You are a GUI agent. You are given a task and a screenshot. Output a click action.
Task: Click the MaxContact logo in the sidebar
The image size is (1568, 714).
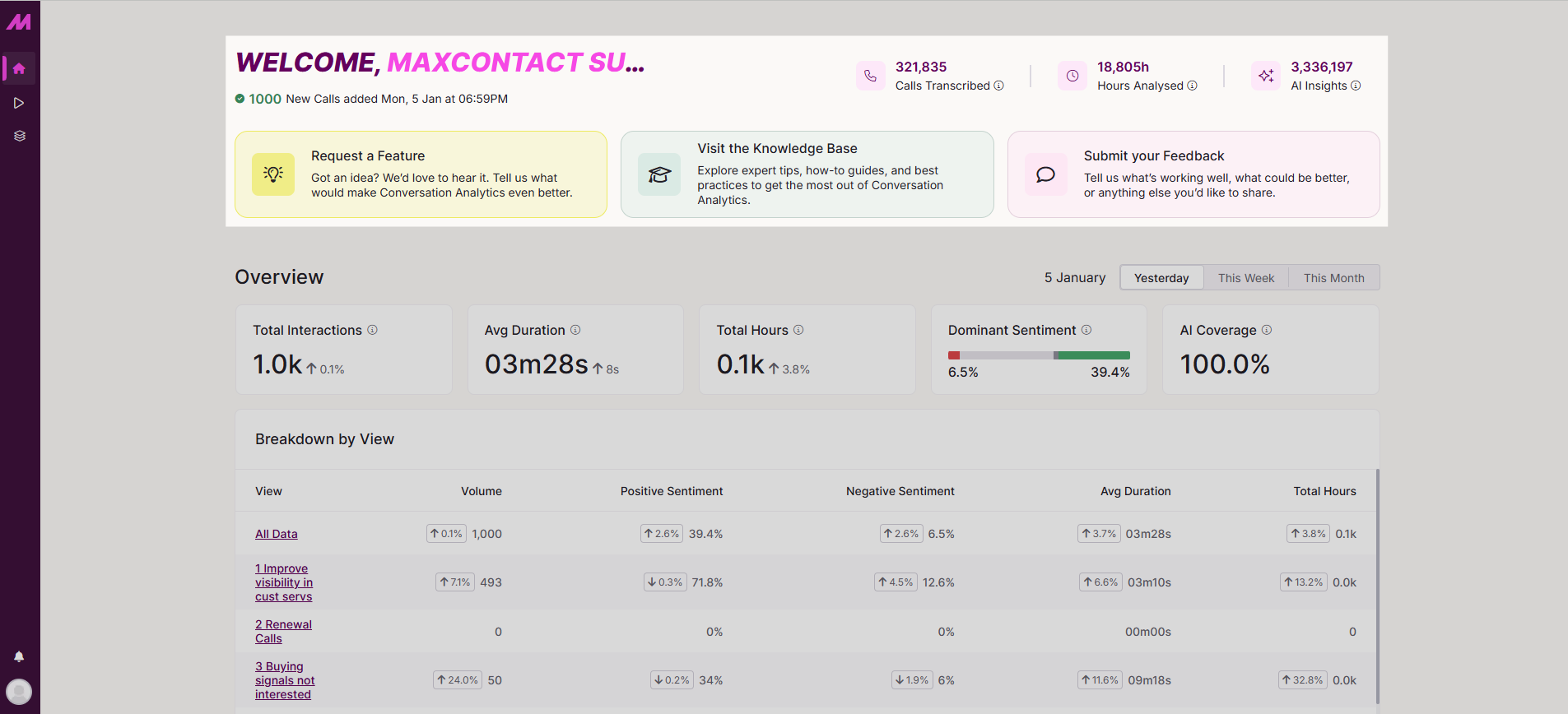click(x=19, y=22)
